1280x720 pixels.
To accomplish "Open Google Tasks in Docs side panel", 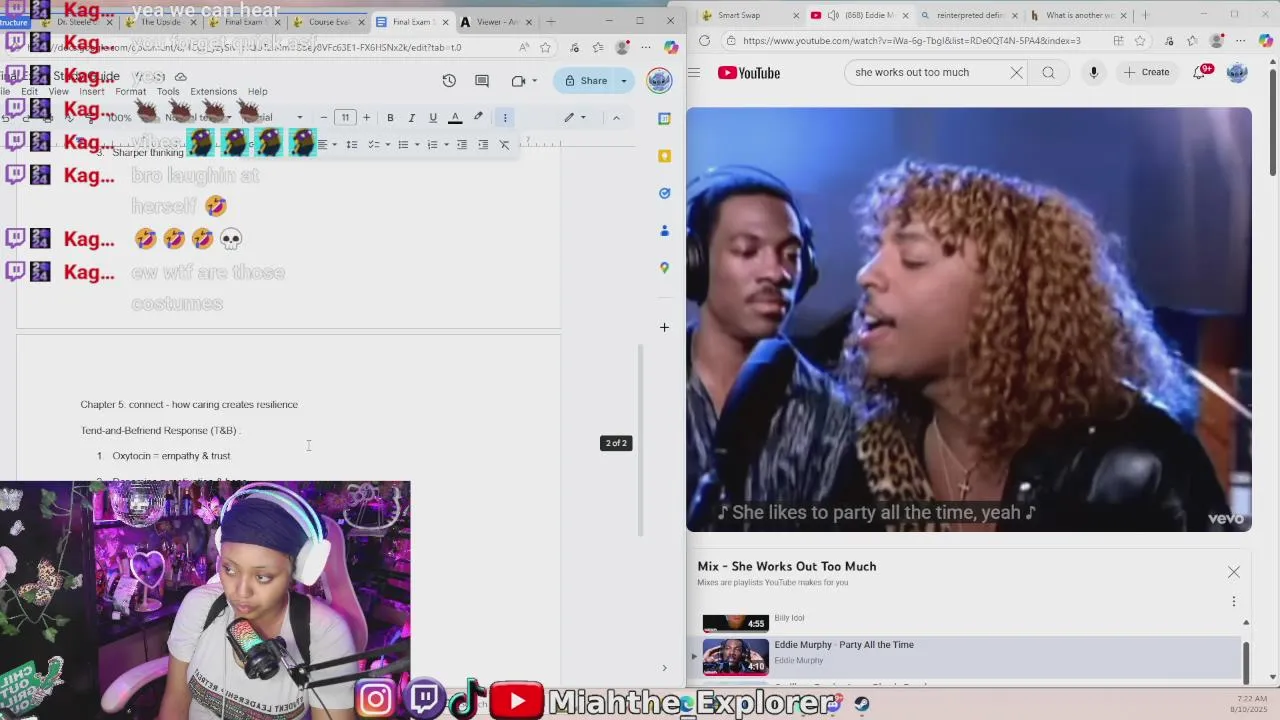I will pyautogui.click(x=664, y=193).
